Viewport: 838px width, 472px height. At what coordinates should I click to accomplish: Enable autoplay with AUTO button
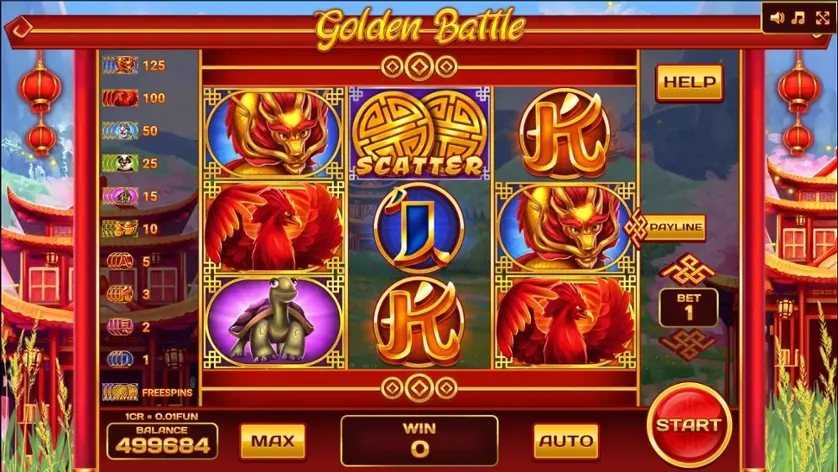(566, 441)
